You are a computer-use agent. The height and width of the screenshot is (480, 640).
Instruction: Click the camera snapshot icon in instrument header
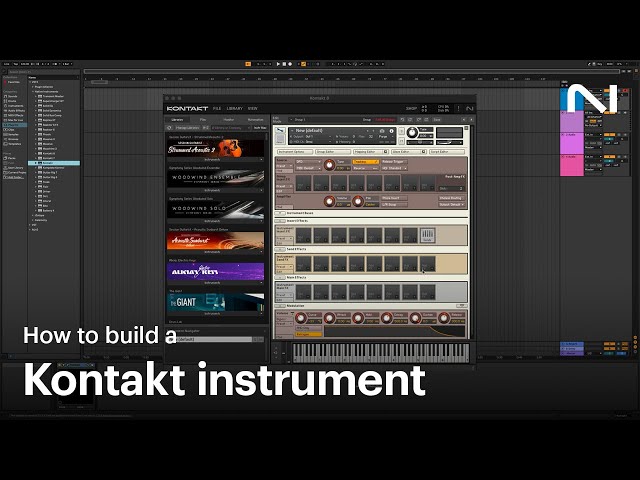point(382,131)
